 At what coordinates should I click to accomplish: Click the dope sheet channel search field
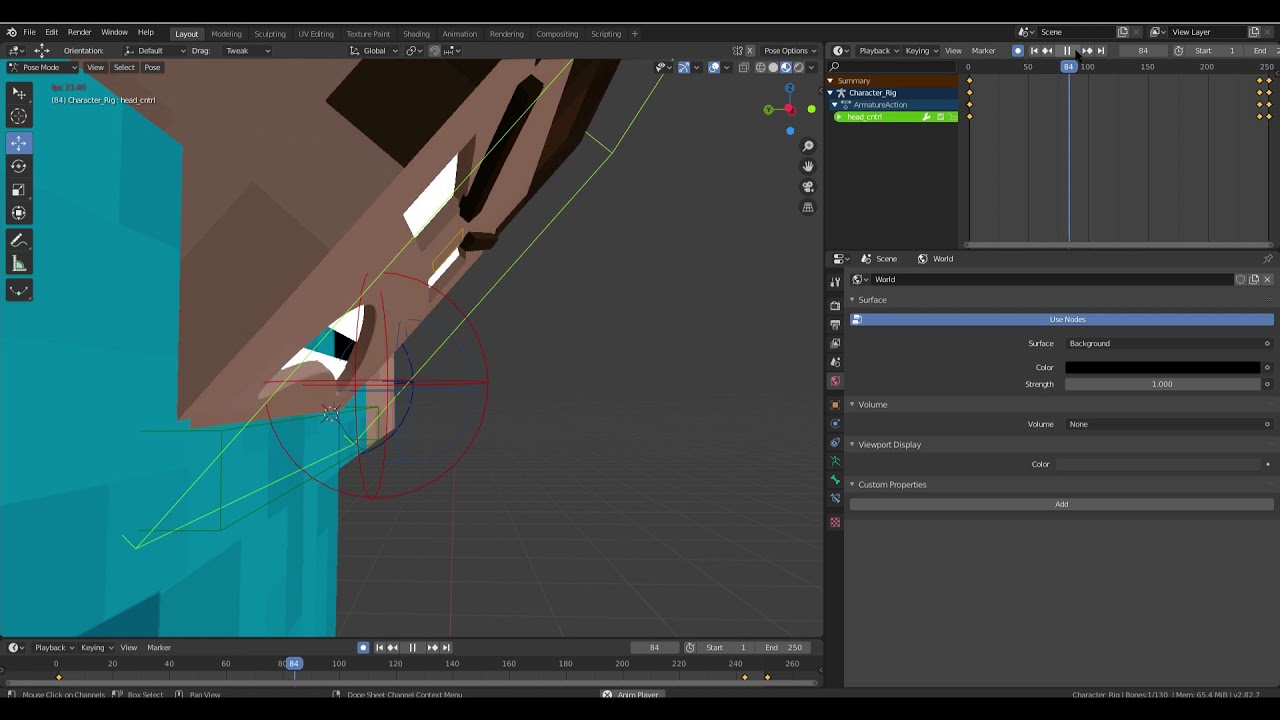tap(894, 67)
